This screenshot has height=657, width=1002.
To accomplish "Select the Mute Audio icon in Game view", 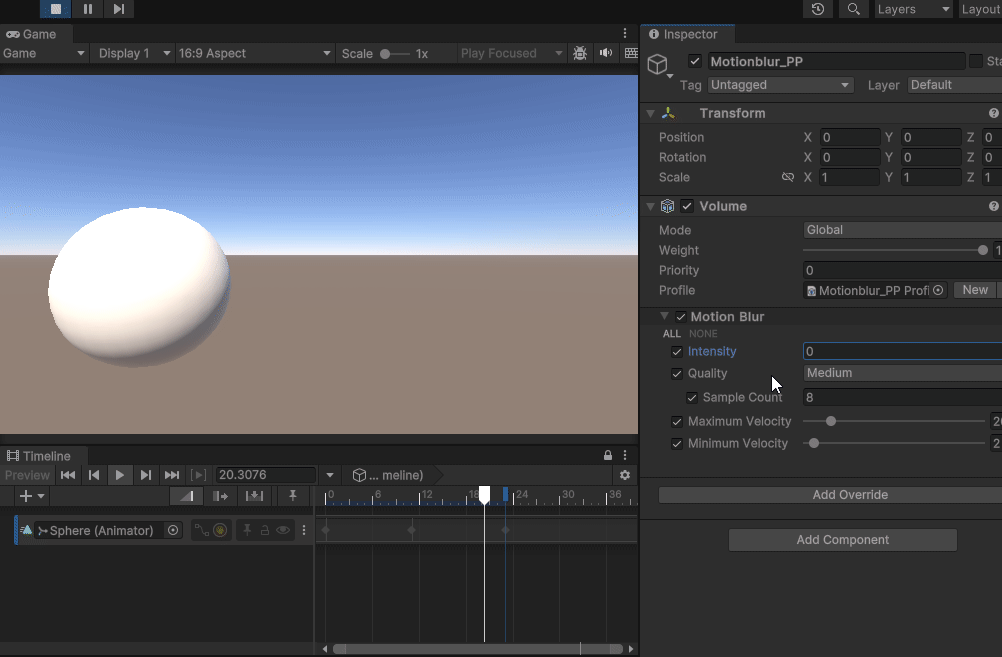I will point(605,53).
